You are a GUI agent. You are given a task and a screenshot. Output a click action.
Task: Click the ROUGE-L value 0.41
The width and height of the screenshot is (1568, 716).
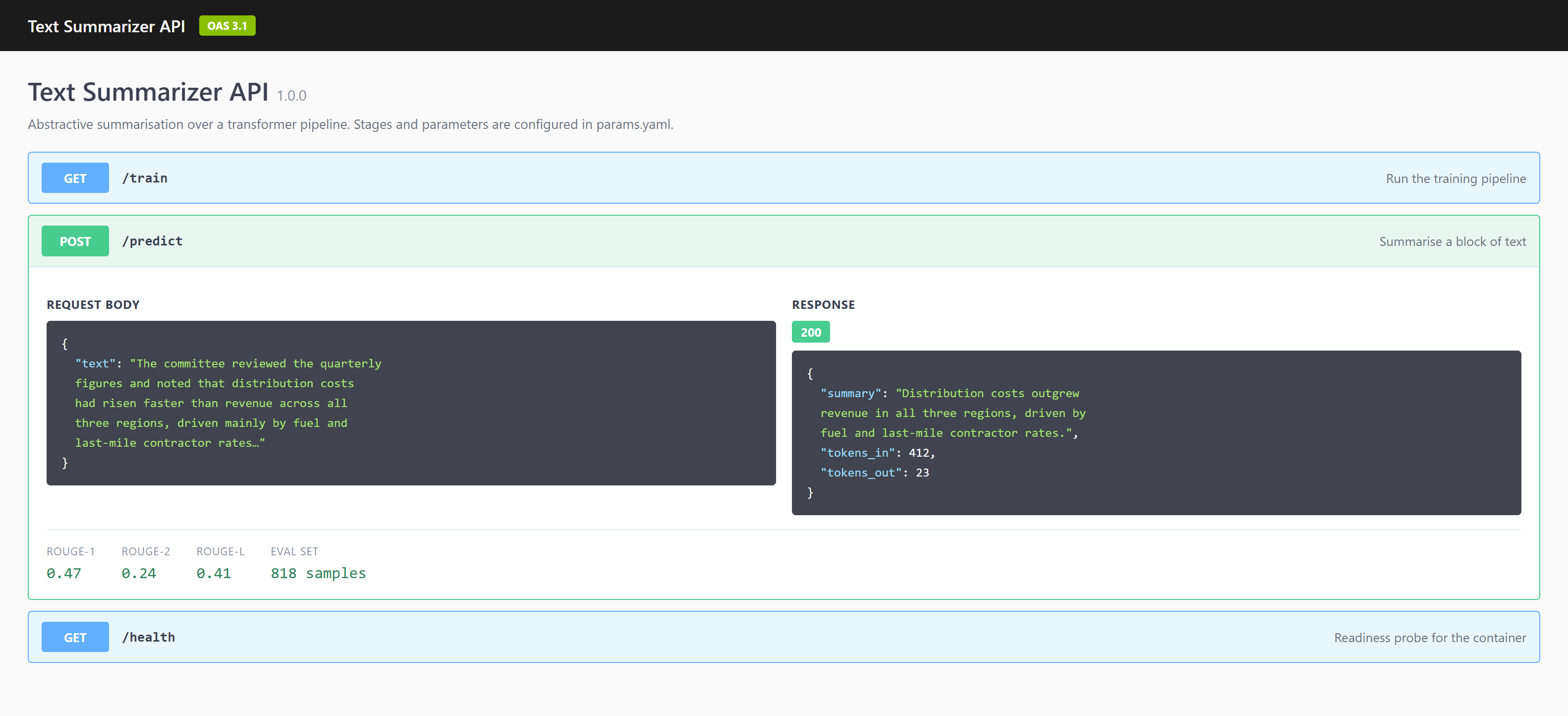coord(214,573)
